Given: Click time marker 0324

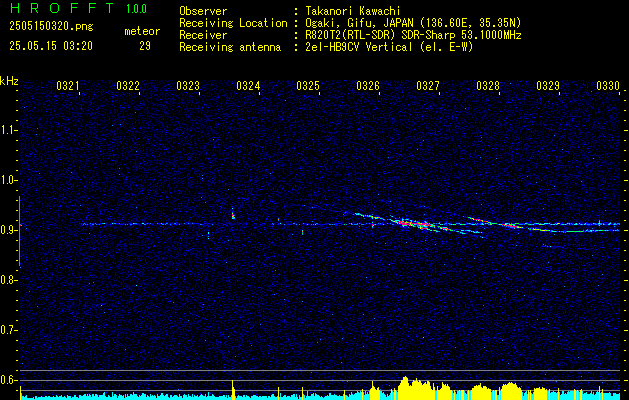Looking at the screenshot, I should [248, 85].
